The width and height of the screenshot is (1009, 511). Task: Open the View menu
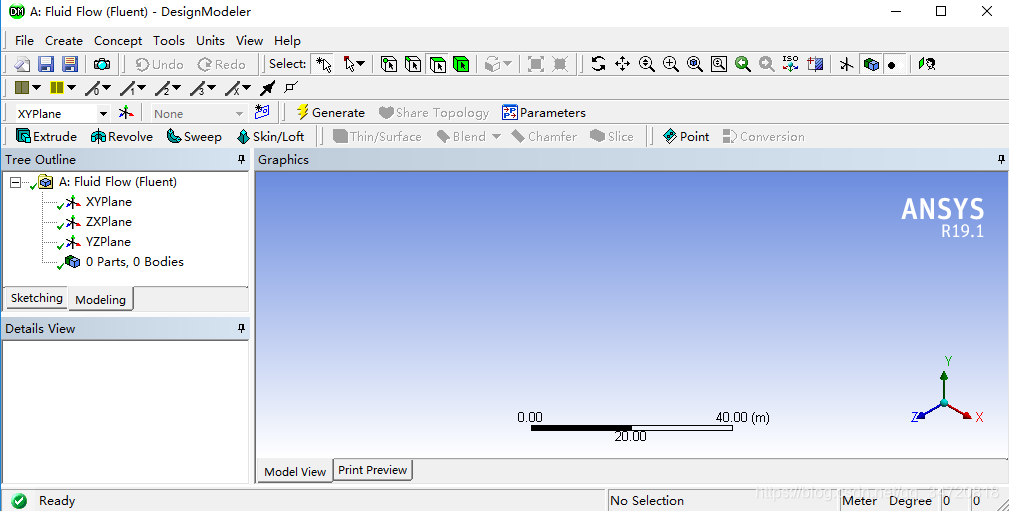[249, 41]
